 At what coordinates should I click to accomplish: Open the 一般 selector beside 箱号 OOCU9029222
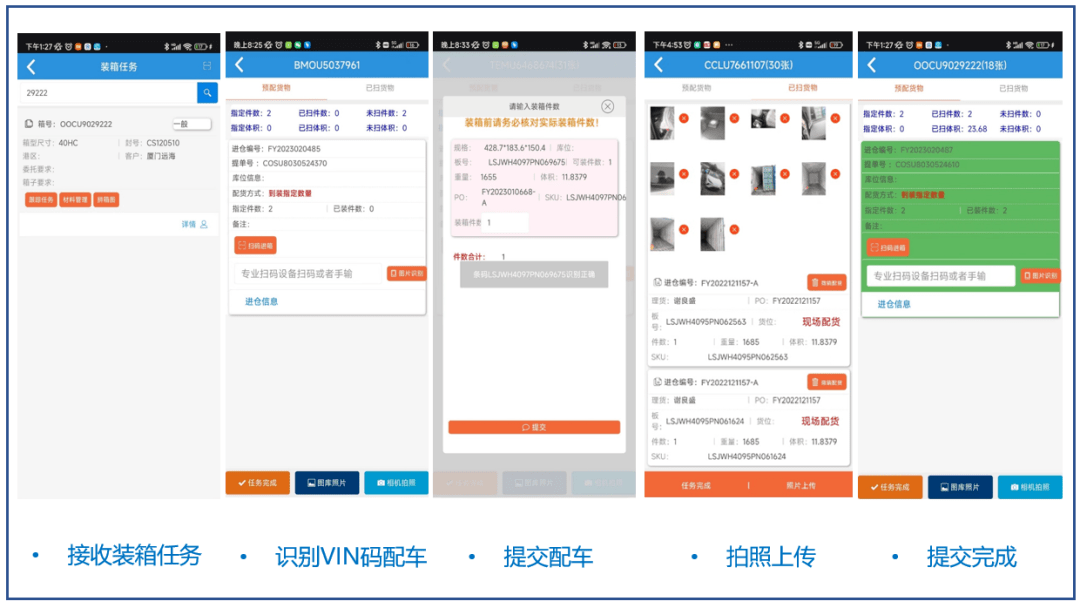tap(191, 124)
